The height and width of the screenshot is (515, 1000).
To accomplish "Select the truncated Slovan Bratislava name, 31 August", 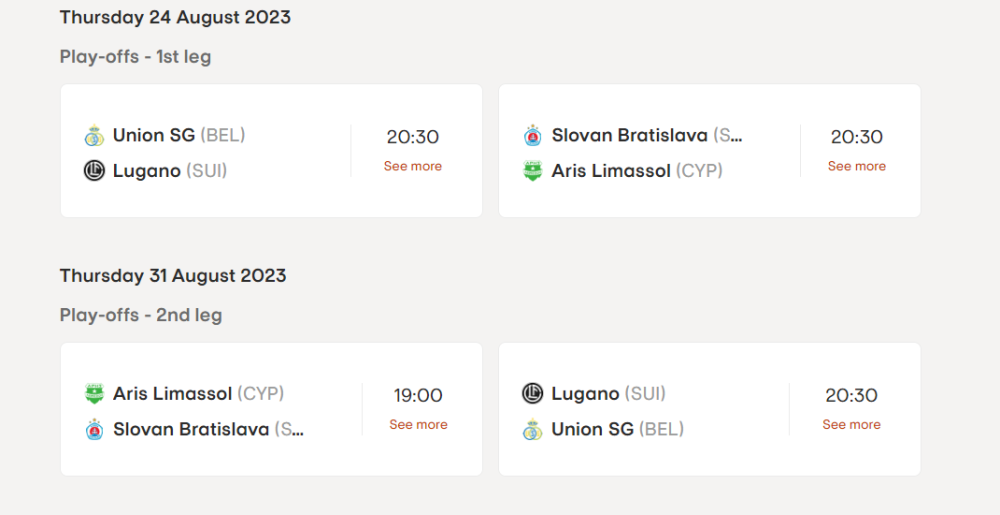I will point(208,430).
